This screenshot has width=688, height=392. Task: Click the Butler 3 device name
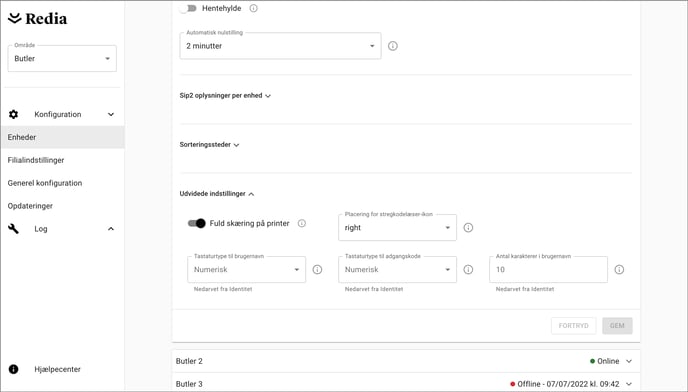pos(189,384)
